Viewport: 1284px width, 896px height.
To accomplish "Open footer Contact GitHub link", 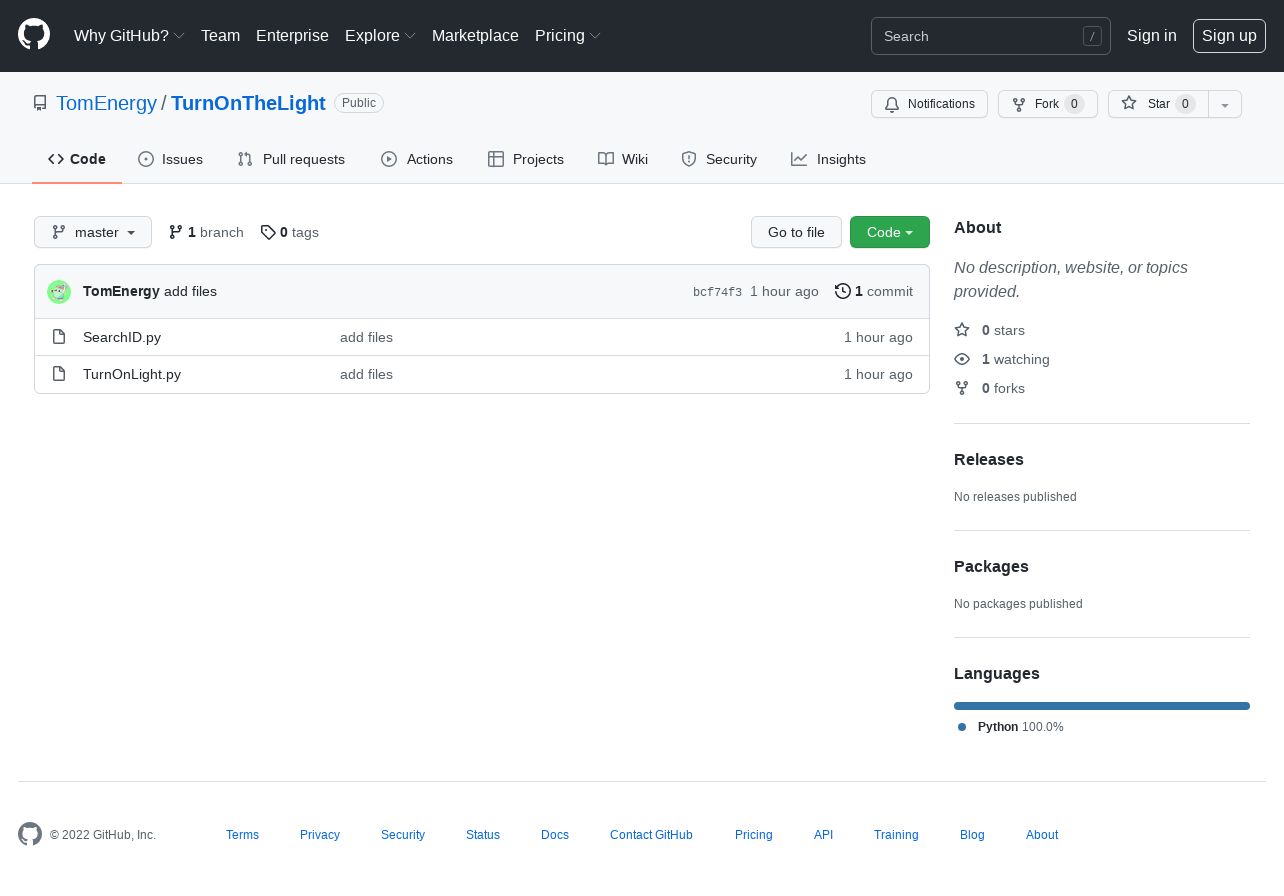I will (x=651, y=834).
